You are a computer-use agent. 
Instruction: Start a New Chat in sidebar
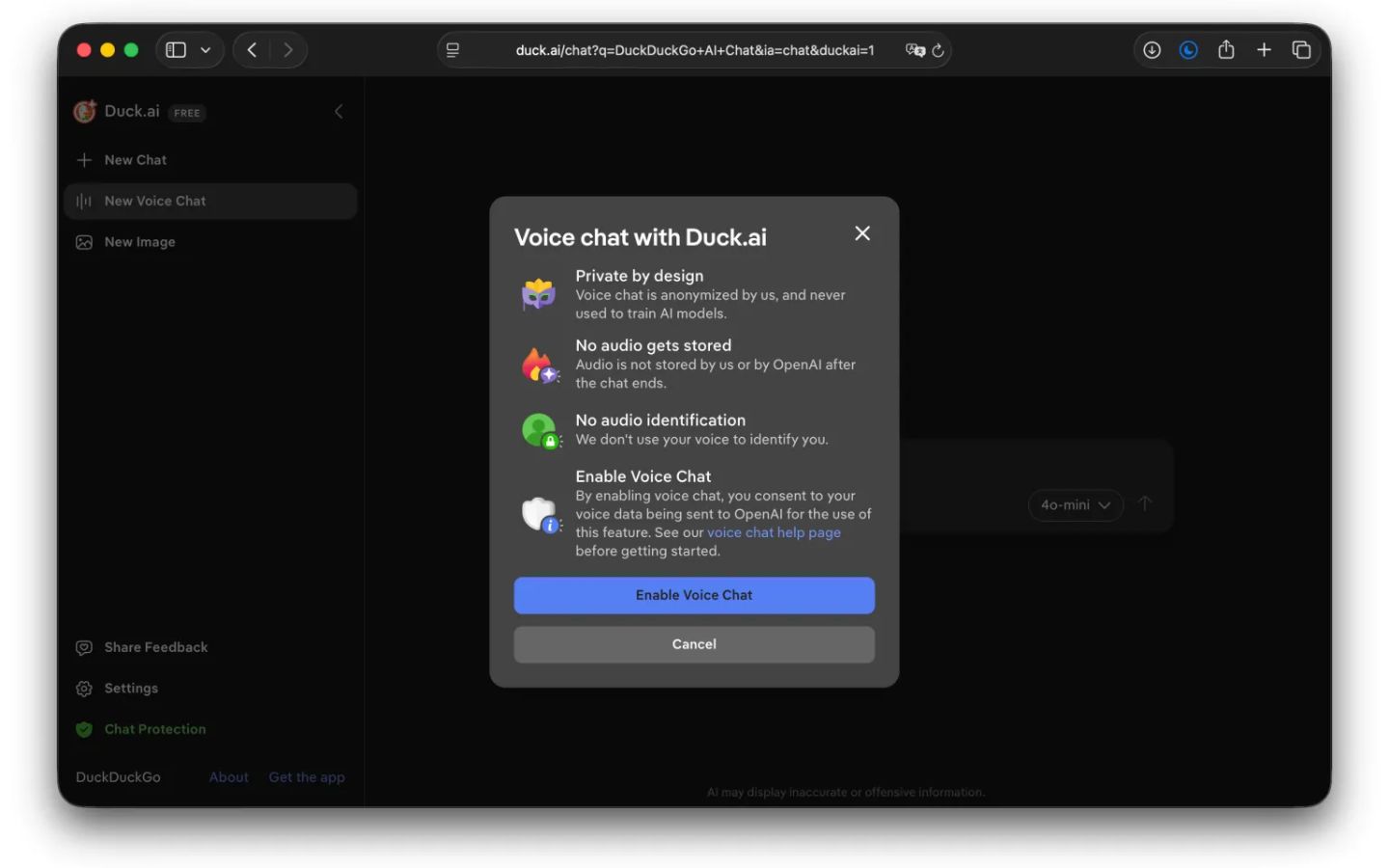210,160
